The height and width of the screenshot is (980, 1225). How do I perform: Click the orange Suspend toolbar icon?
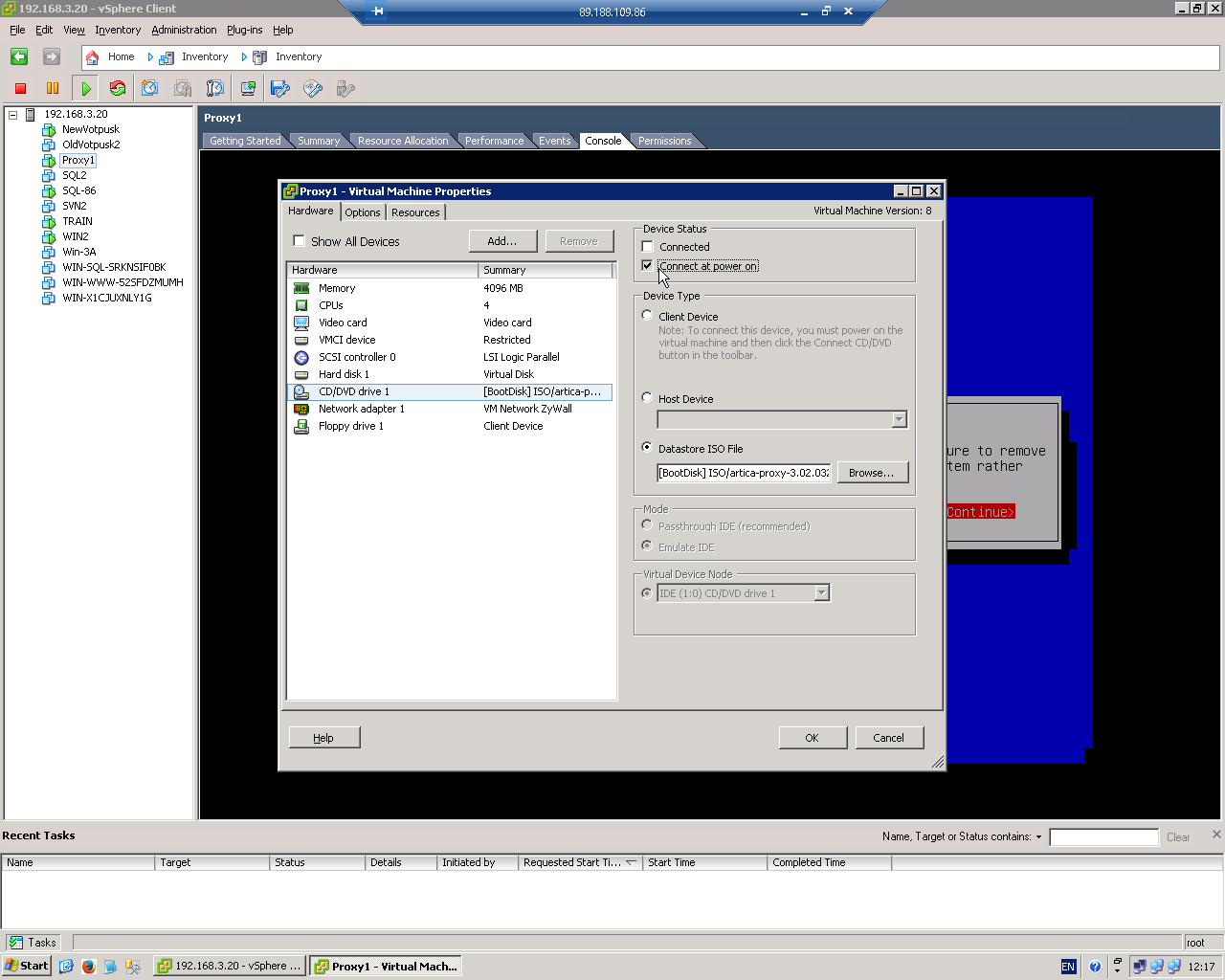53,88
